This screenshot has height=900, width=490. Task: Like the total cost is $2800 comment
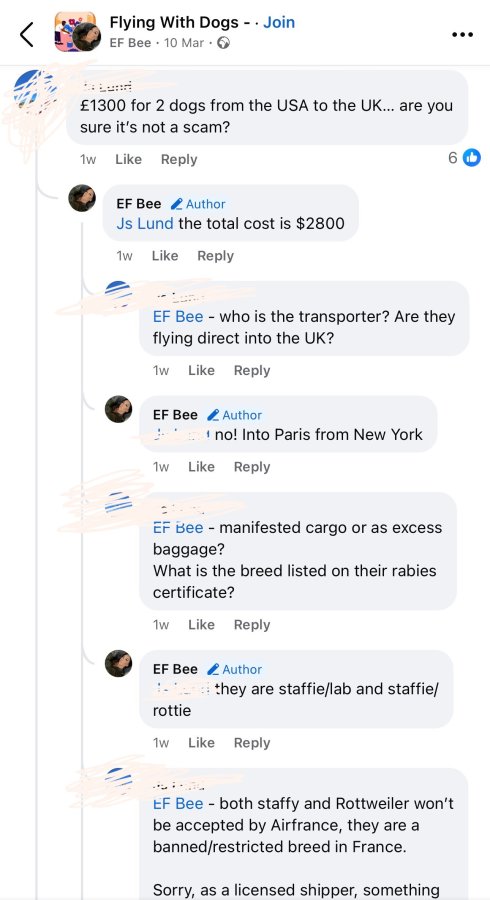pos(165,256)
